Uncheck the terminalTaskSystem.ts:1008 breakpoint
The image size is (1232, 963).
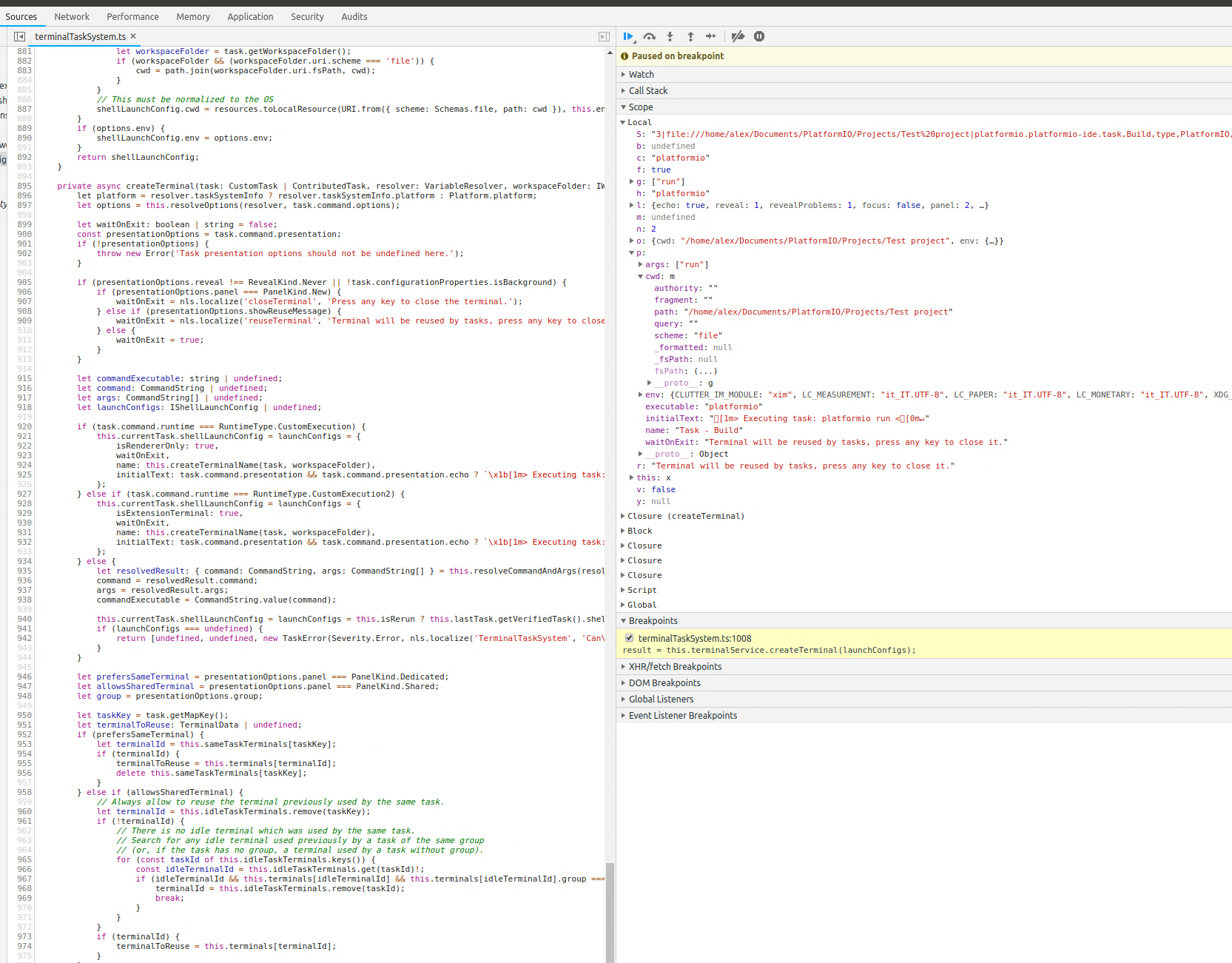click(x=629, y=638)
